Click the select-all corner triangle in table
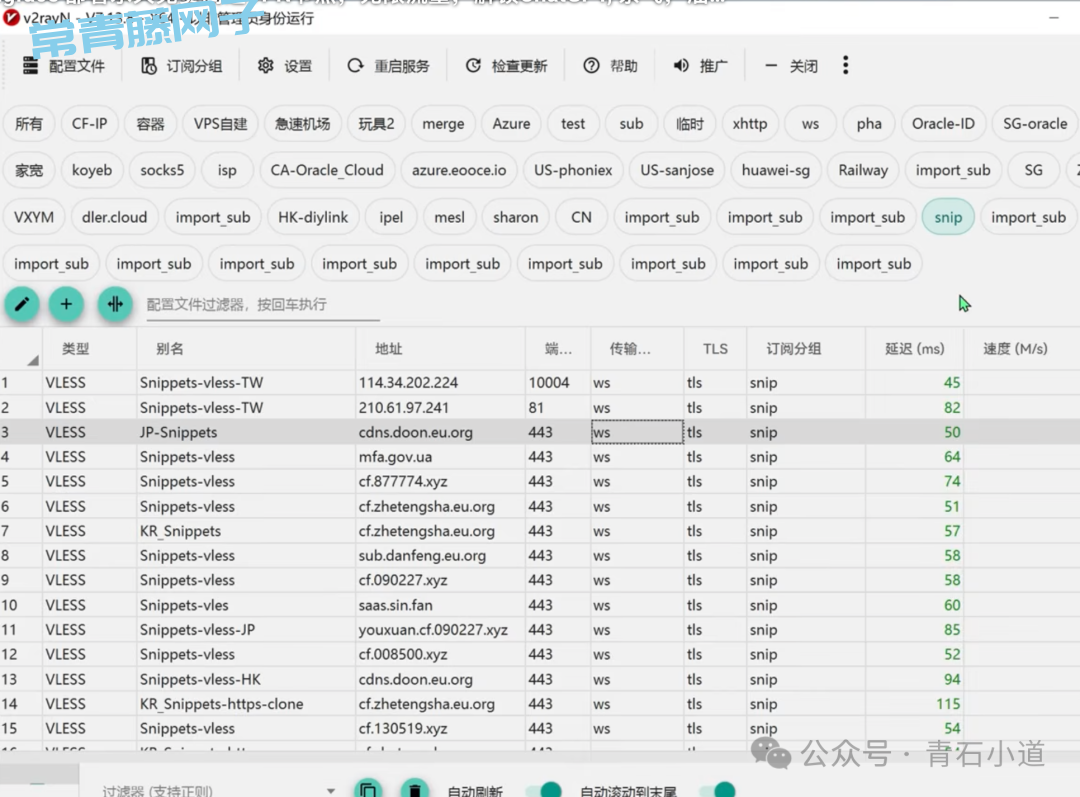 (x=33, y=360)
